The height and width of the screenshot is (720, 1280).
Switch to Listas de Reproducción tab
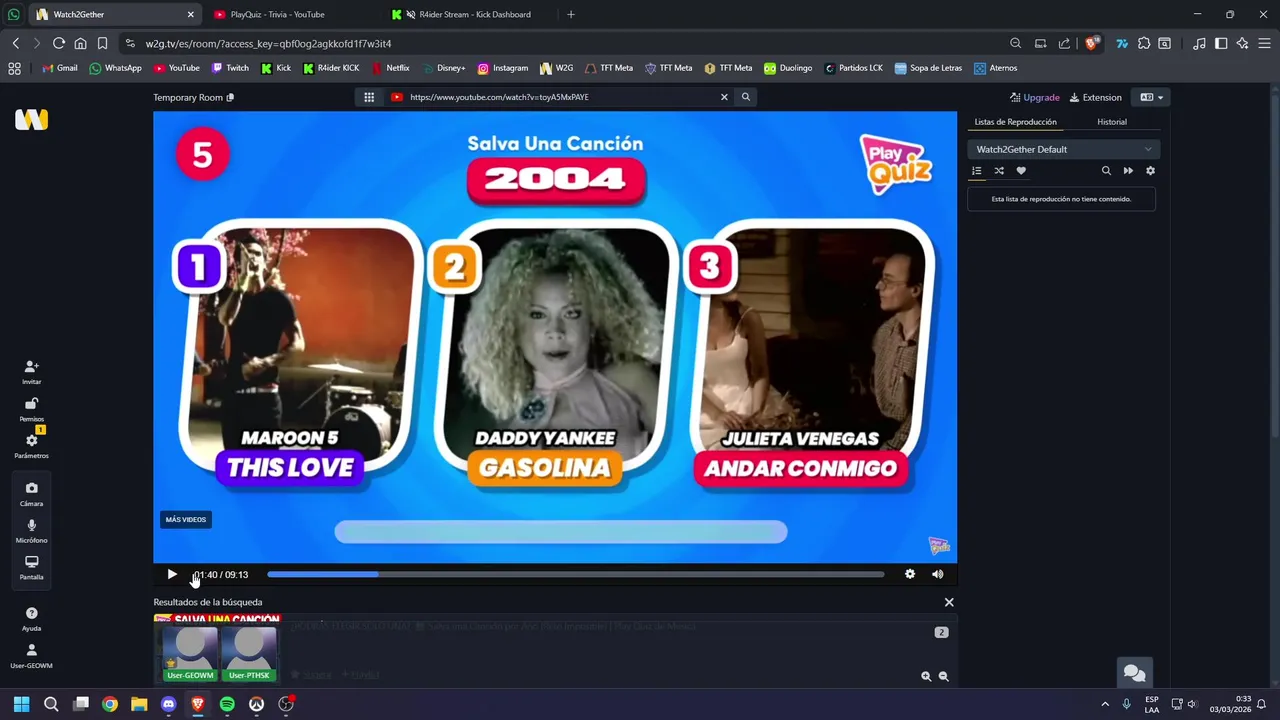(x=1015, y=122)
